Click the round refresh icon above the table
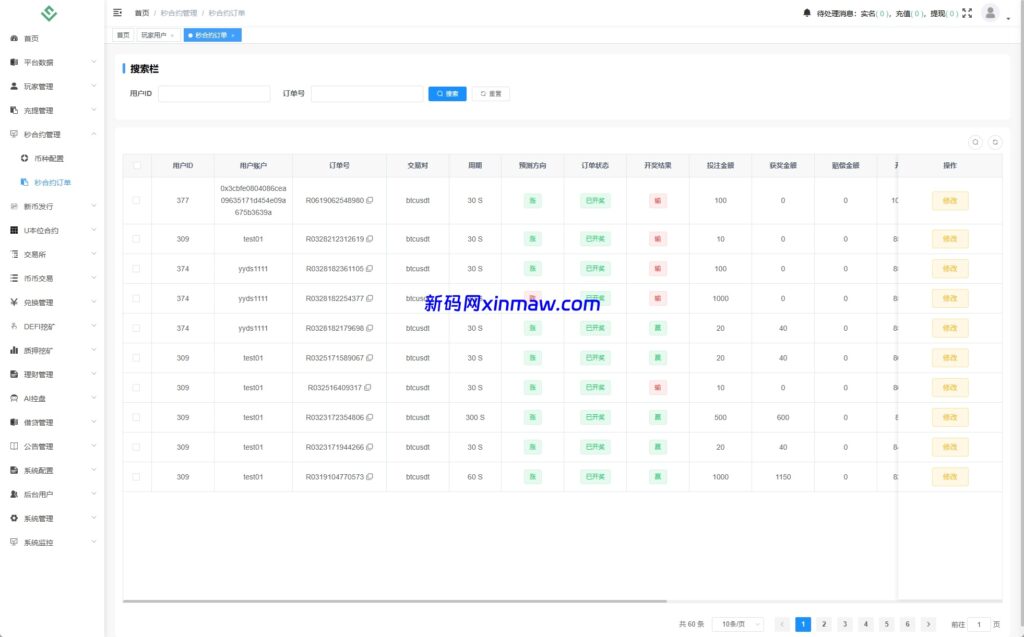 [x=995, y=143]
